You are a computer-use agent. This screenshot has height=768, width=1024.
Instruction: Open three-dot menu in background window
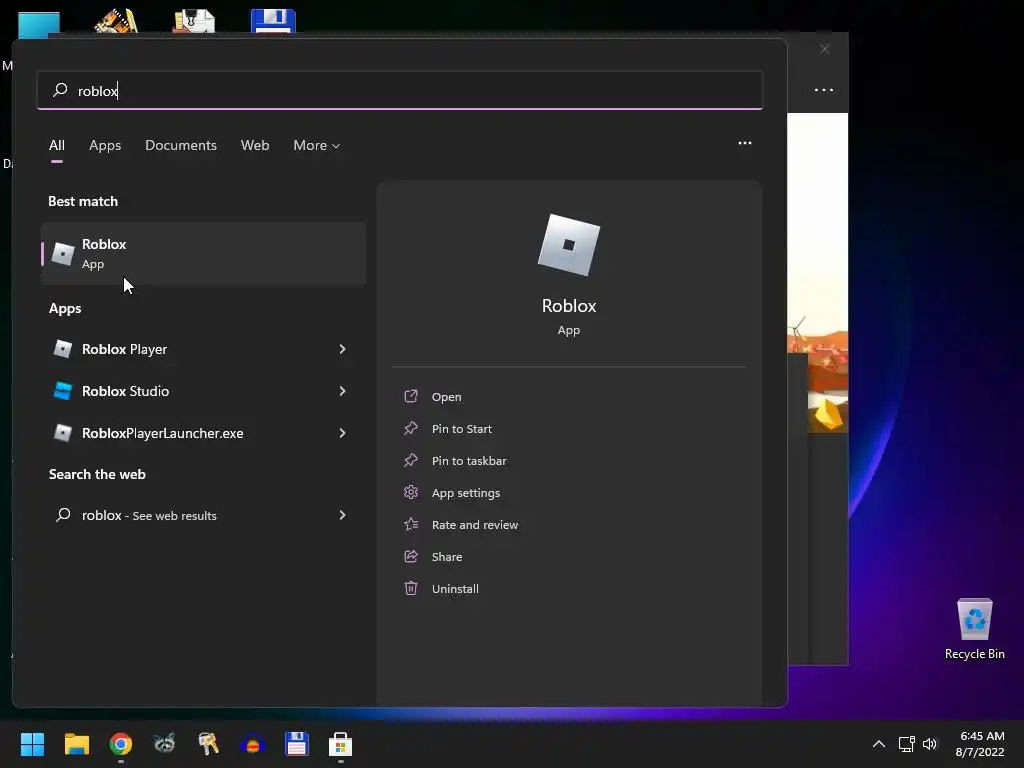(x=824, y=90)
